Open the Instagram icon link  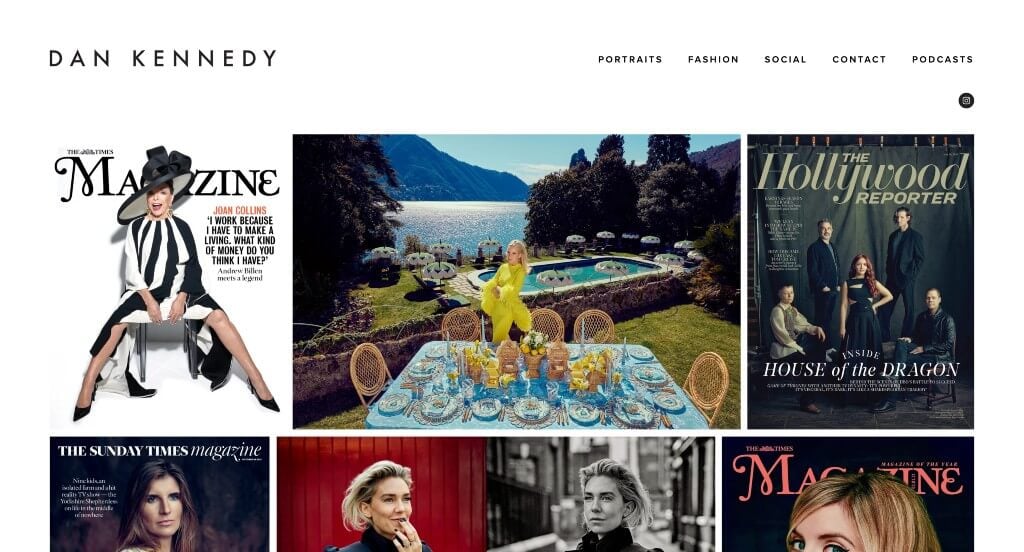(x=966, y=100)
